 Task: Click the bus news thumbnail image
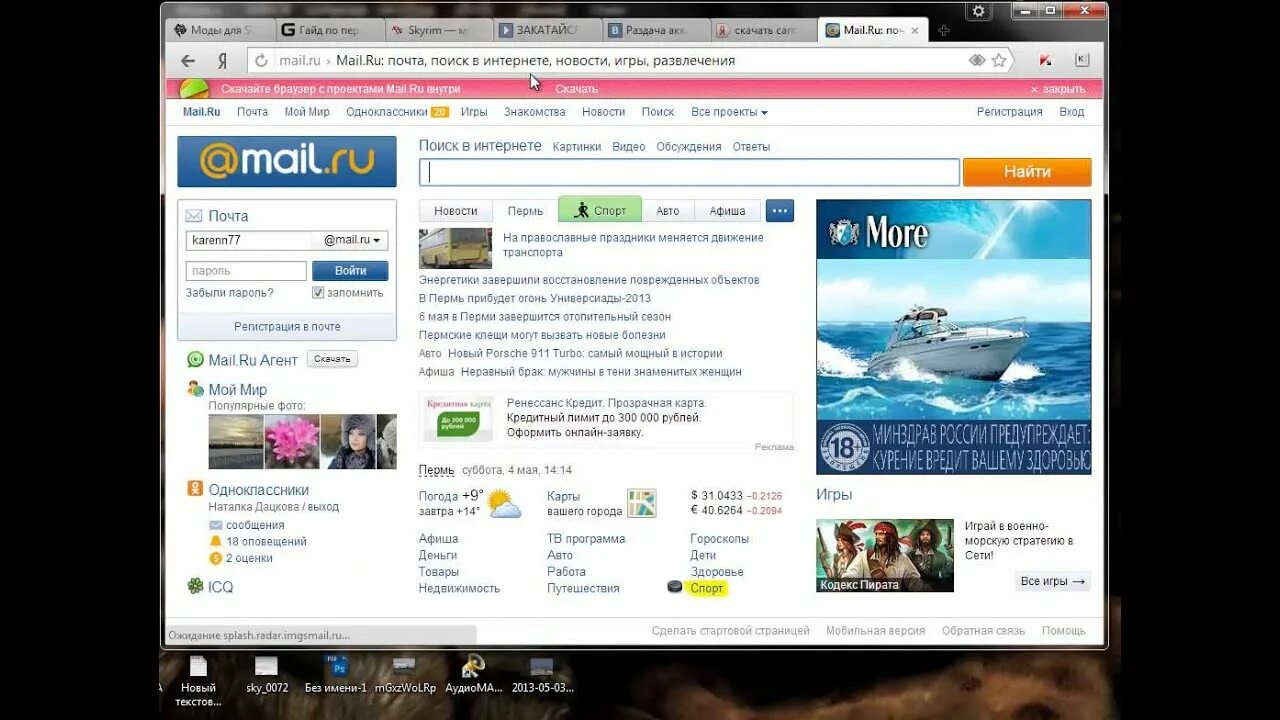pyautogui.click(x=455, y=248)
